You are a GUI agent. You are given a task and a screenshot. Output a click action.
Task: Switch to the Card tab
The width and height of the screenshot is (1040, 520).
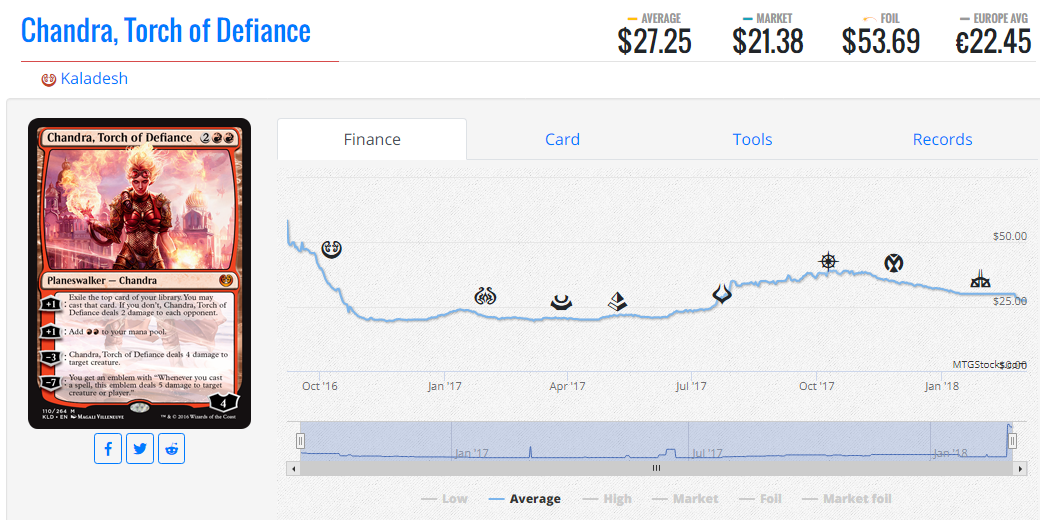coord(562,139)
